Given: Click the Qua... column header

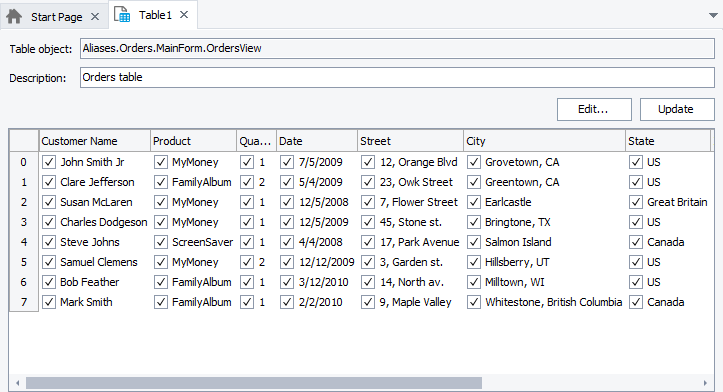Looking at the screenshot, I should pos(256,141).
